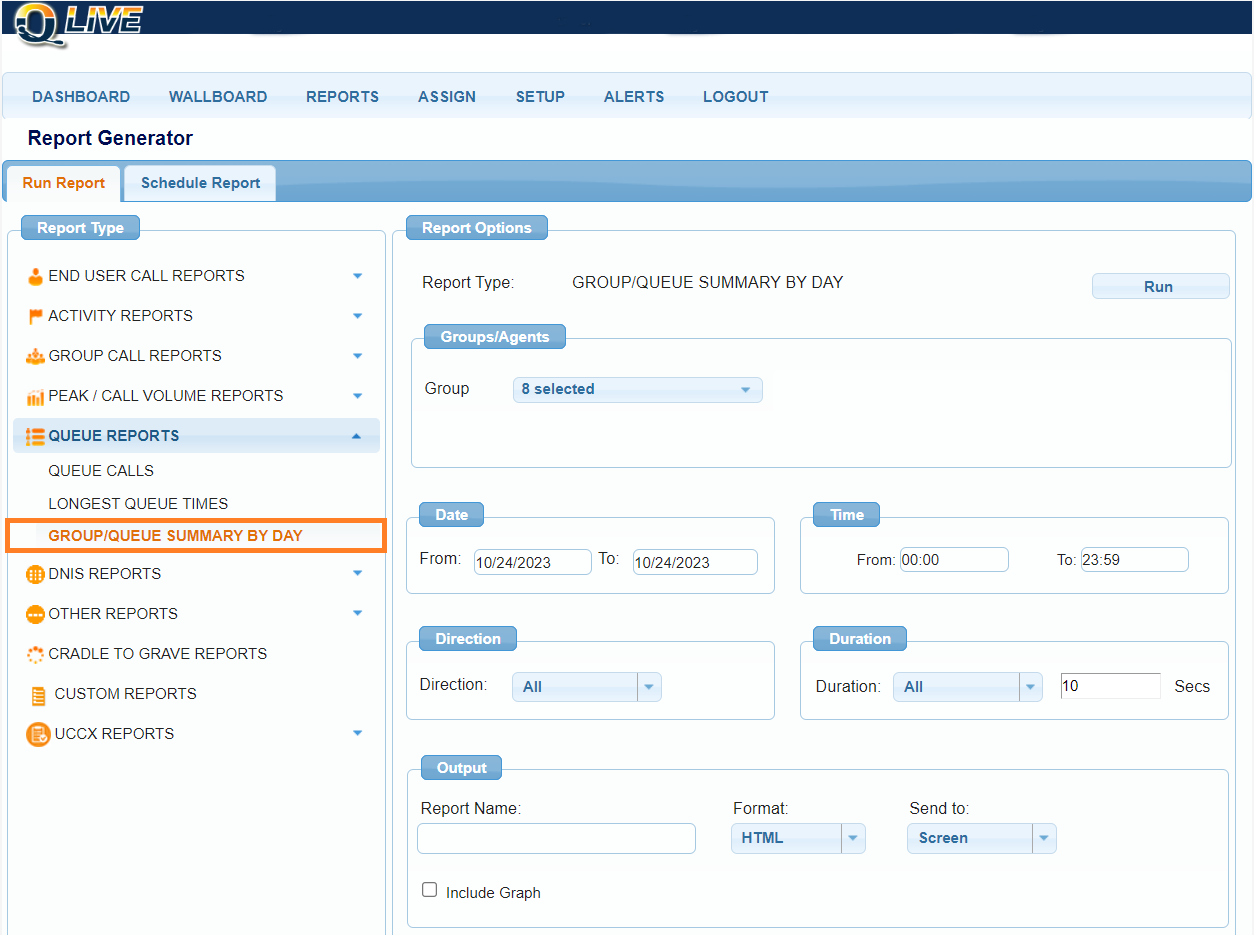The height and width of the screenshot is (935, 1254).
Task: Click the Custom Reports document icon
Action: (x=39, y=695)
